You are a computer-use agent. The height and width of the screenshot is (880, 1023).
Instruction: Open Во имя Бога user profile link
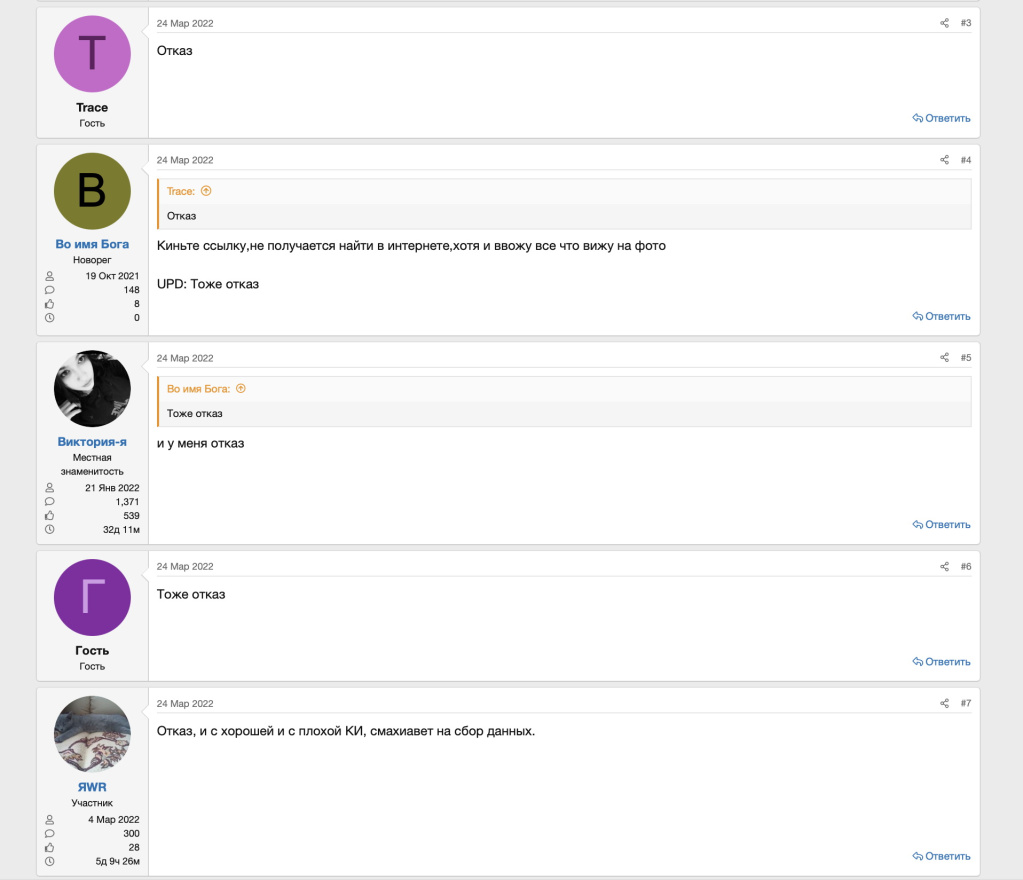(92, 244)
